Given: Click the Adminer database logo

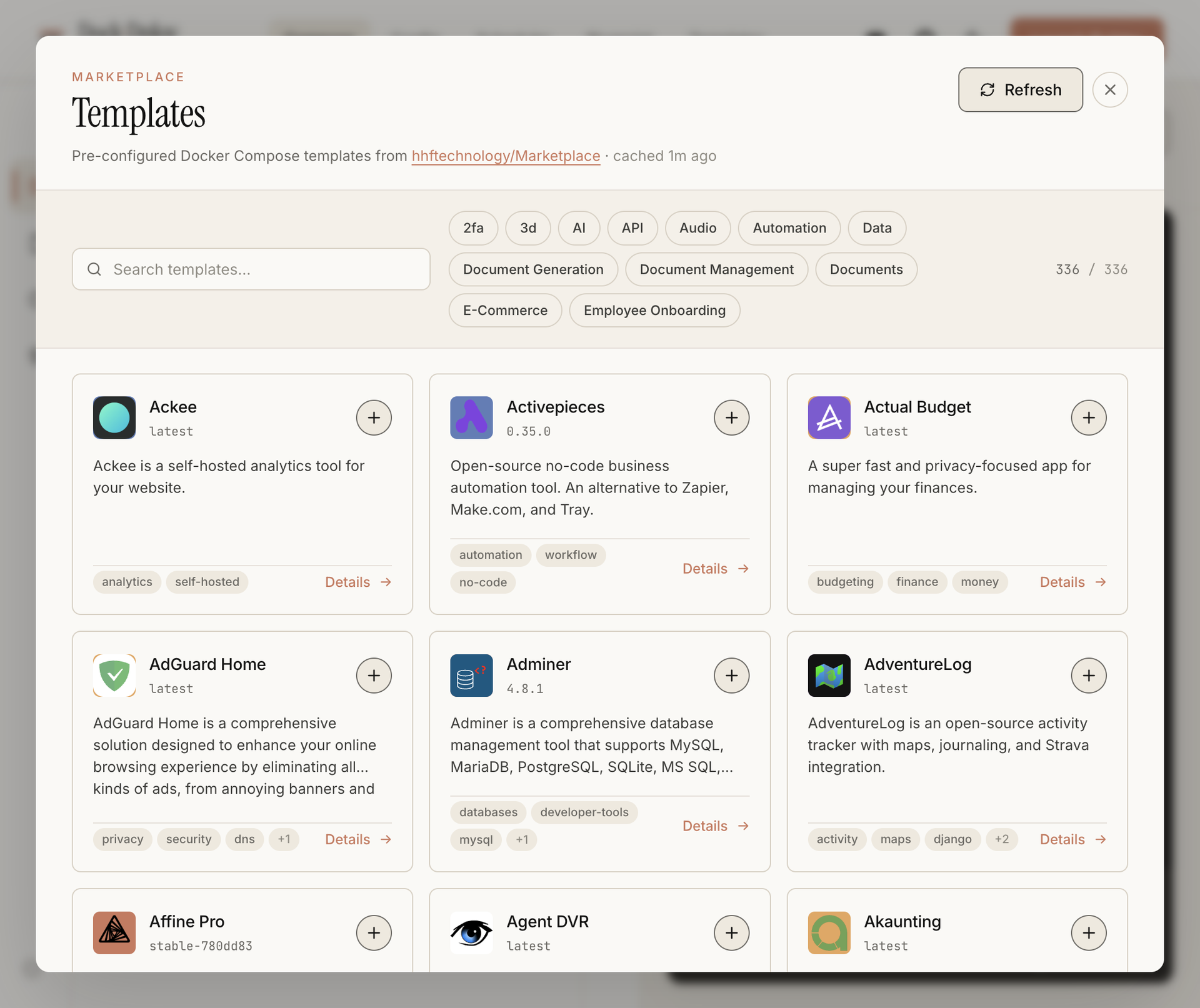Looking at the screenshot, I should tap(472, 675).
